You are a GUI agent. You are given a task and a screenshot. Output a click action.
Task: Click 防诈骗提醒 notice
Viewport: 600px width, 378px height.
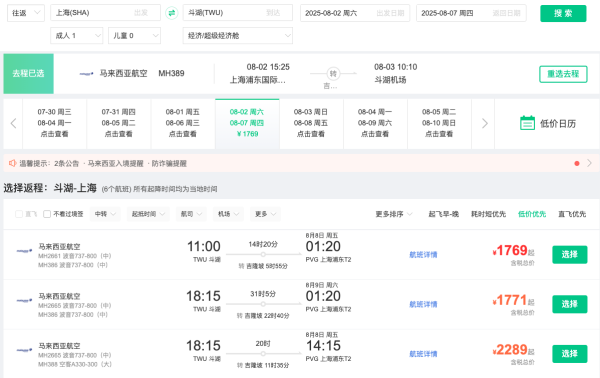[x=169, y=163]
